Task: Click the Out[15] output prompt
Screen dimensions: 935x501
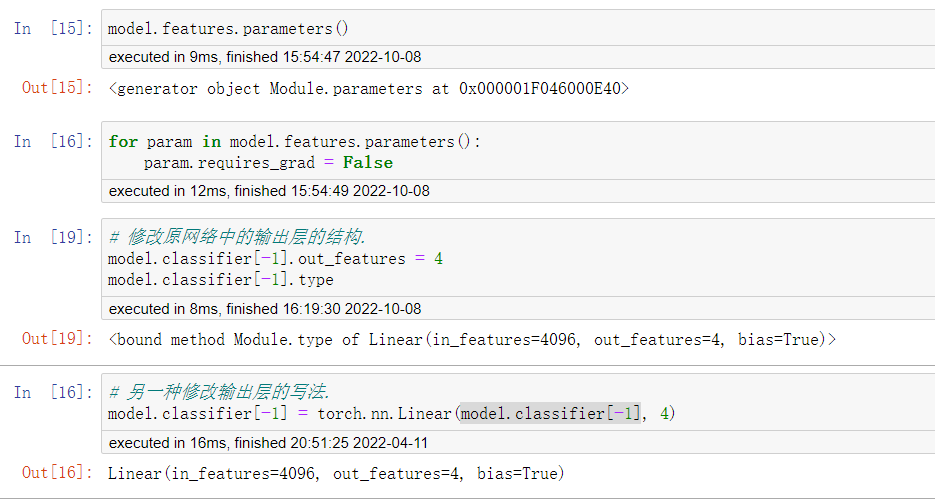Action: [57, 88]
